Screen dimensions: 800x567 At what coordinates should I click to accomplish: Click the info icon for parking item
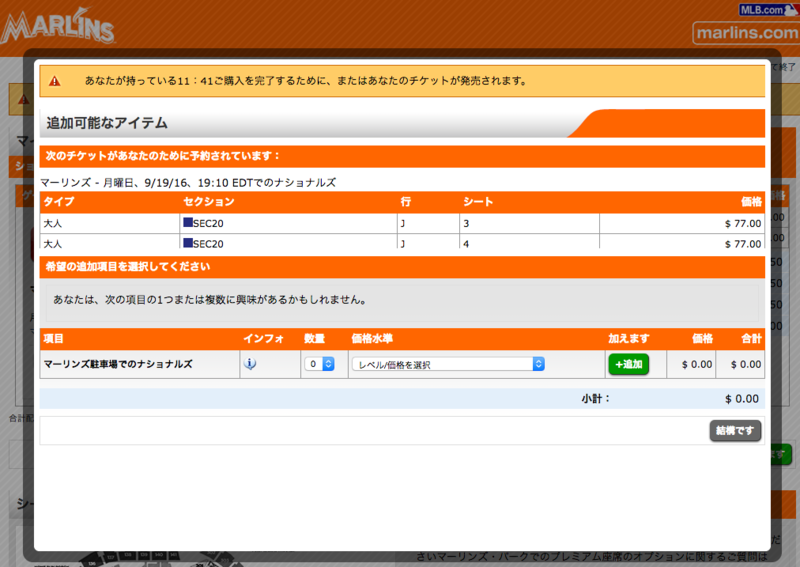(249, 364)
